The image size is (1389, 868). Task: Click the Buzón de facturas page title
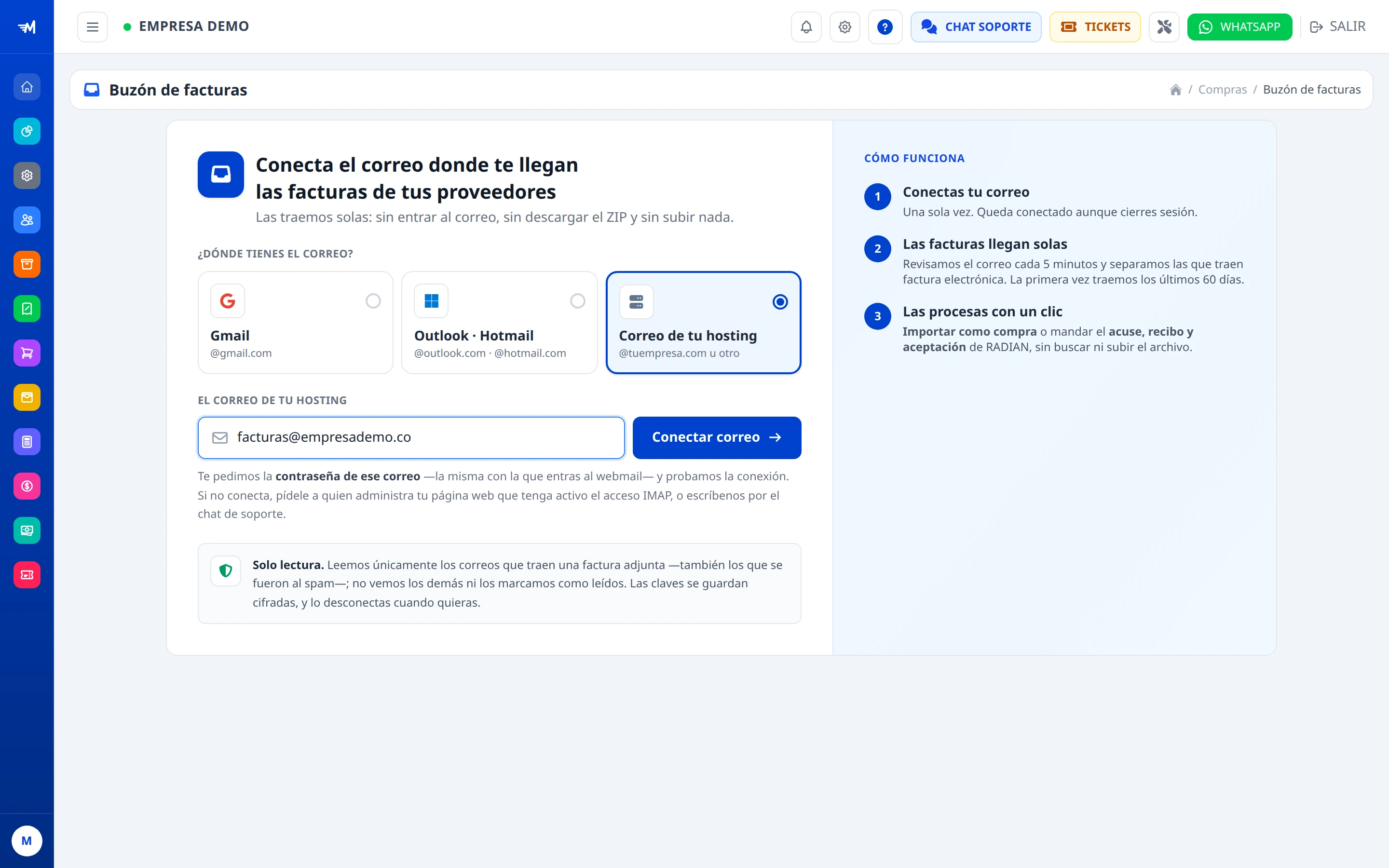click(x=178, y=90)
